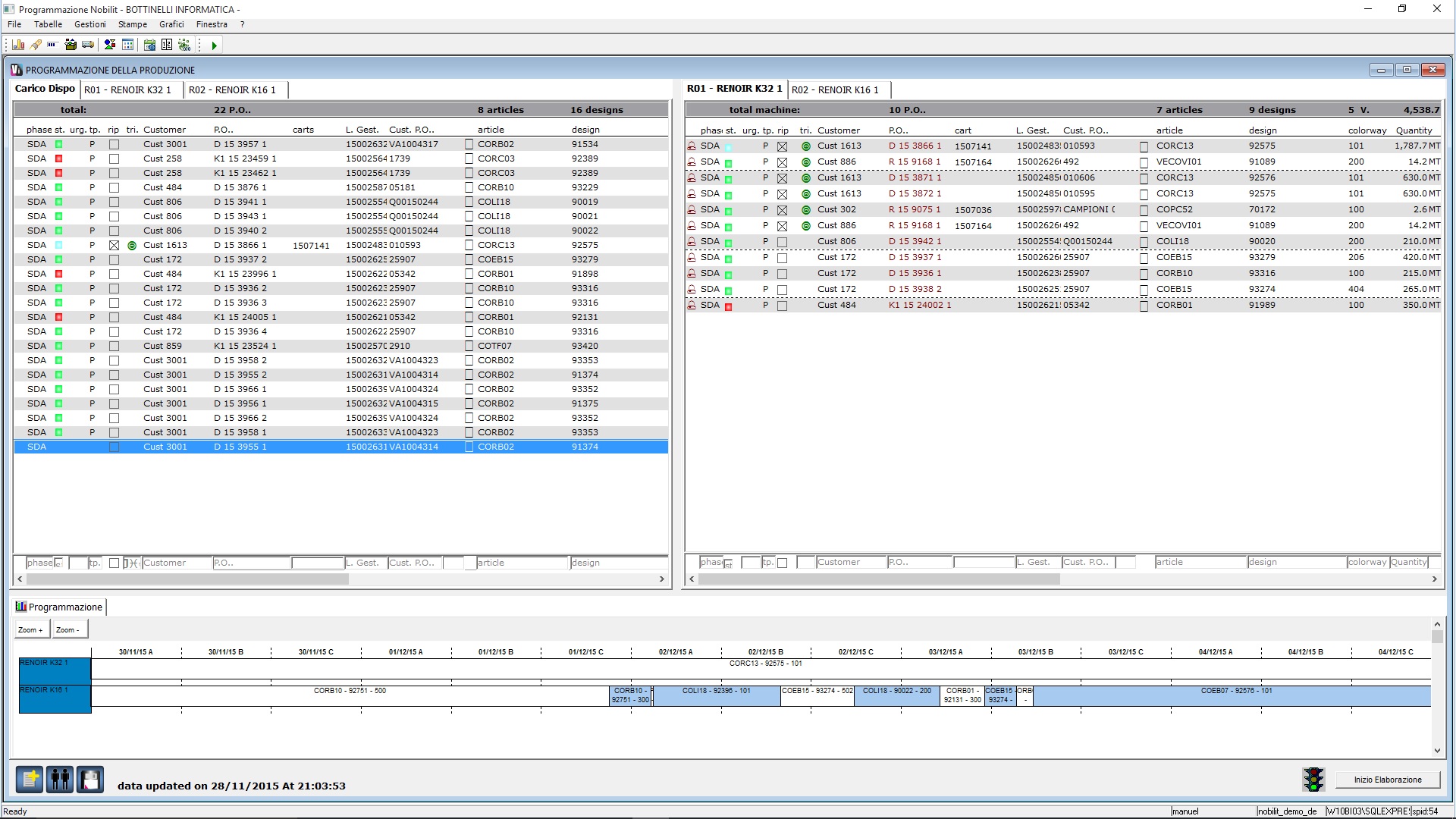Click the 1-2 numbered pages toolbar icon
The height and width of the screenshot is (819, 1456).
[x=167, y=45]
